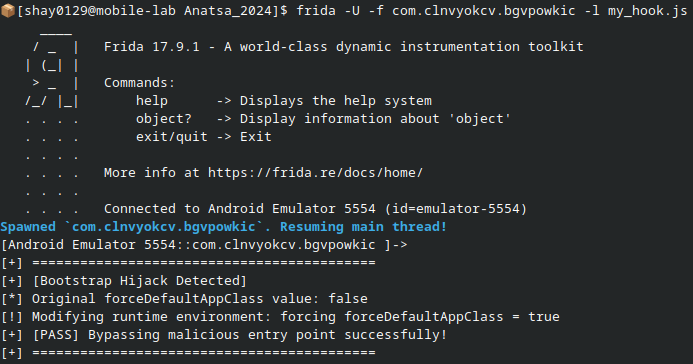Click the blue 'Spawned' status message
The height and width of the screenshot is (364, 693).
click(x=224, y=227)
